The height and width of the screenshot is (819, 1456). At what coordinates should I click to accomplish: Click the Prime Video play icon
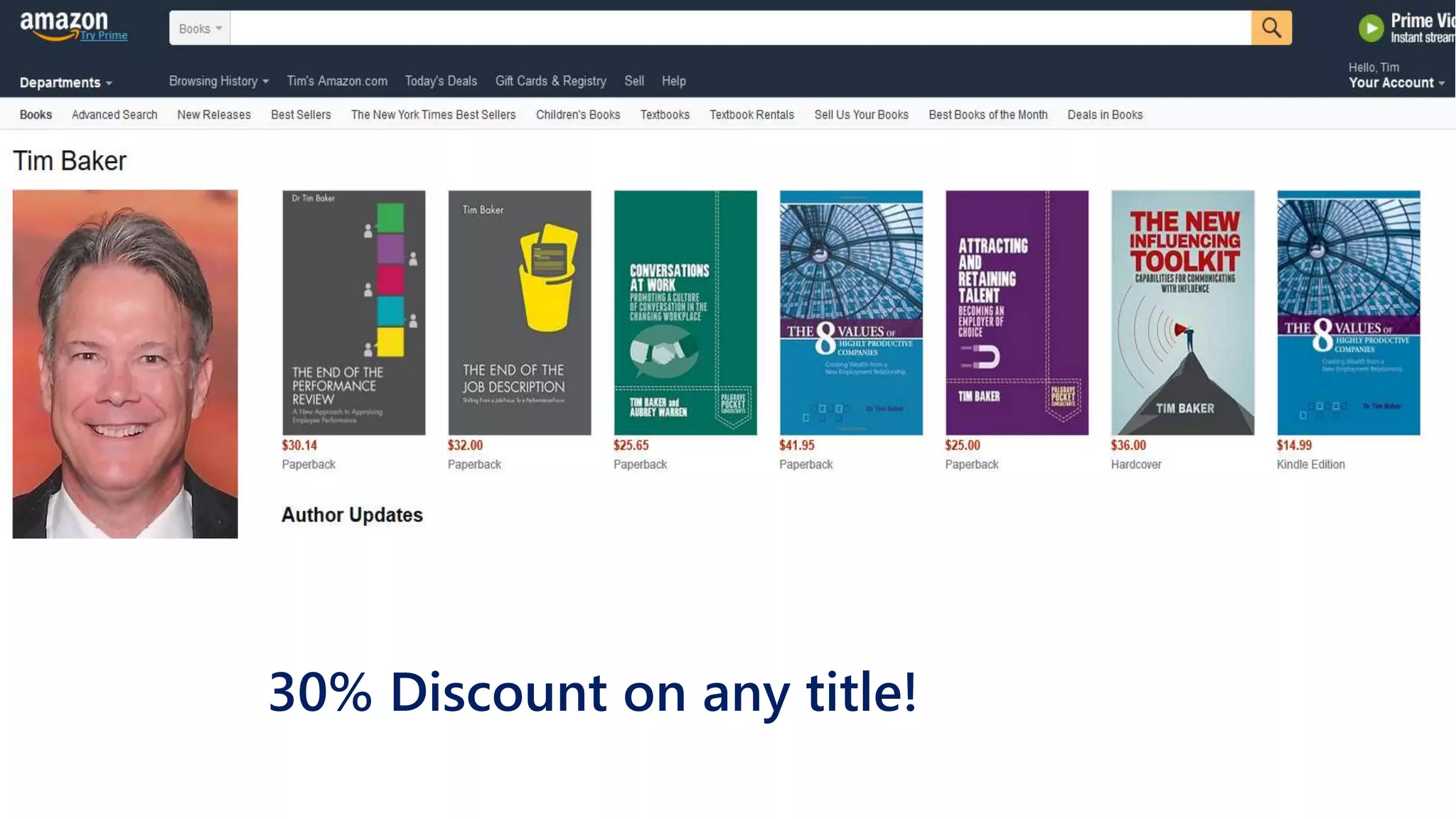tap(1371, 28)
